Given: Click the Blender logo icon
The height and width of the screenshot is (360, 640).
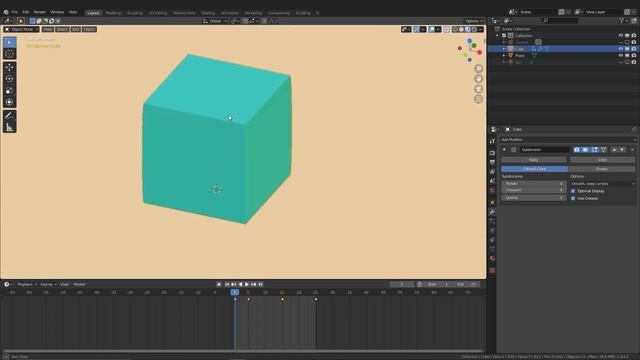Looking at the screenshot, I should (5, 12).
